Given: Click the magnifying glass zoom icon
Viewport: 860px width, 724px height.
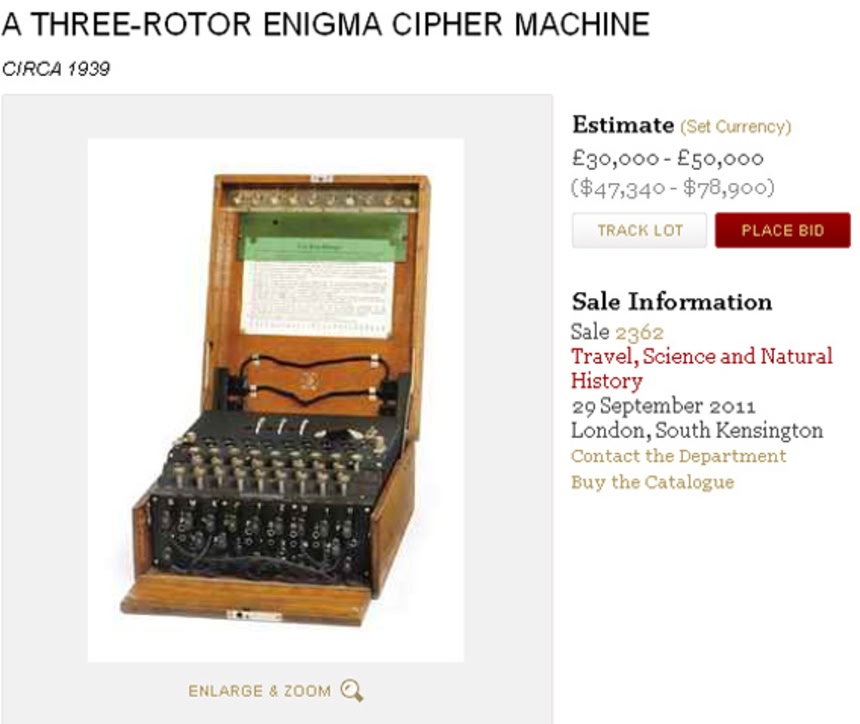Looking at the screenshot, I should coord(352,691).
